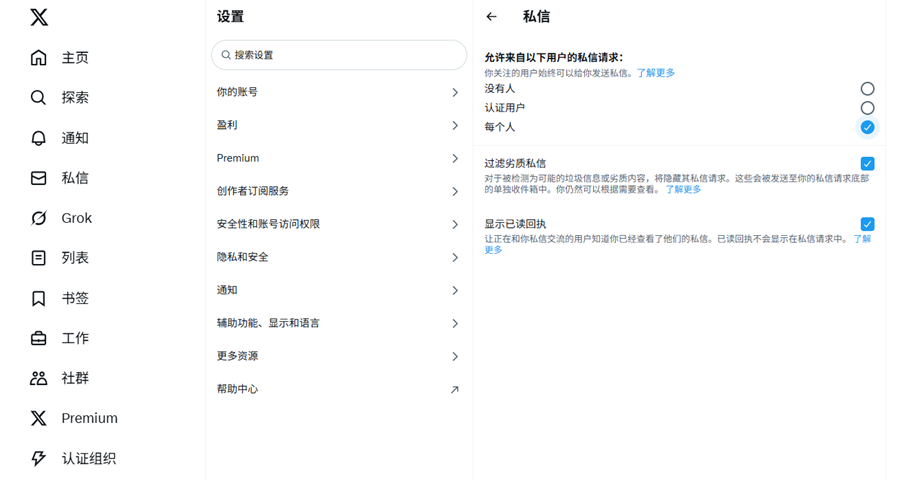Open 辅助功能、显示和语言 settings entry
Image resolution: width=900 pixels, height=480 pixels.
[339, 323]
